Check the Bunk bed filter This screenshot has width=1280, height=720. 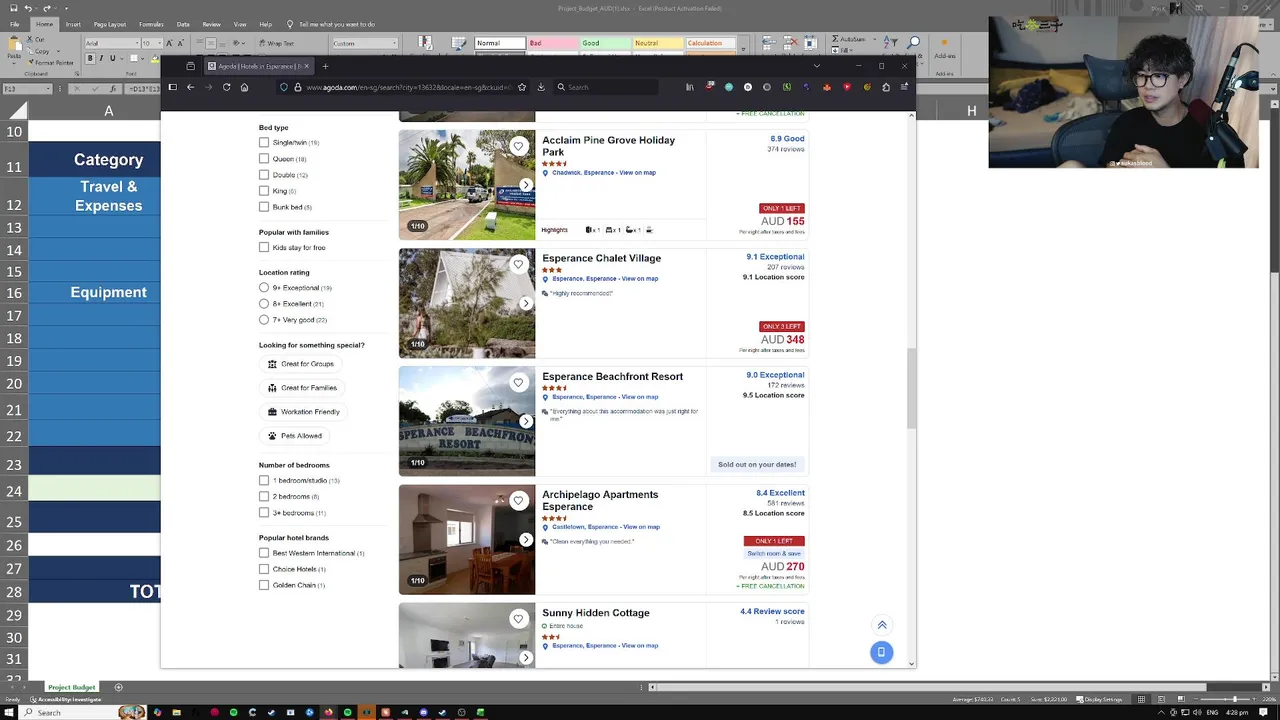pyautogui.click(x=264, y=207)
